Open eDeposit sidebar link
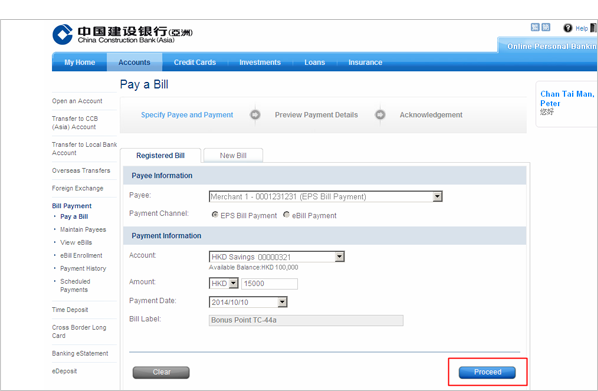Screen dimensions: 598x391 64,371
